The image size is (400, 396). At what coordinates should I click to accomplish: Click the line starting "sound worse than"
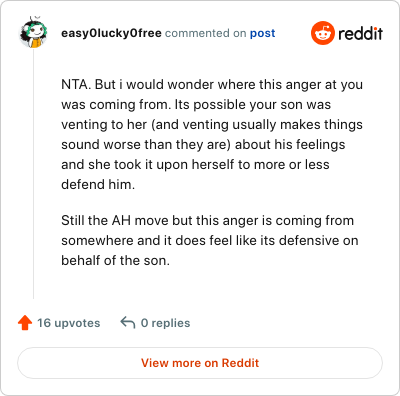coord(203,145)
